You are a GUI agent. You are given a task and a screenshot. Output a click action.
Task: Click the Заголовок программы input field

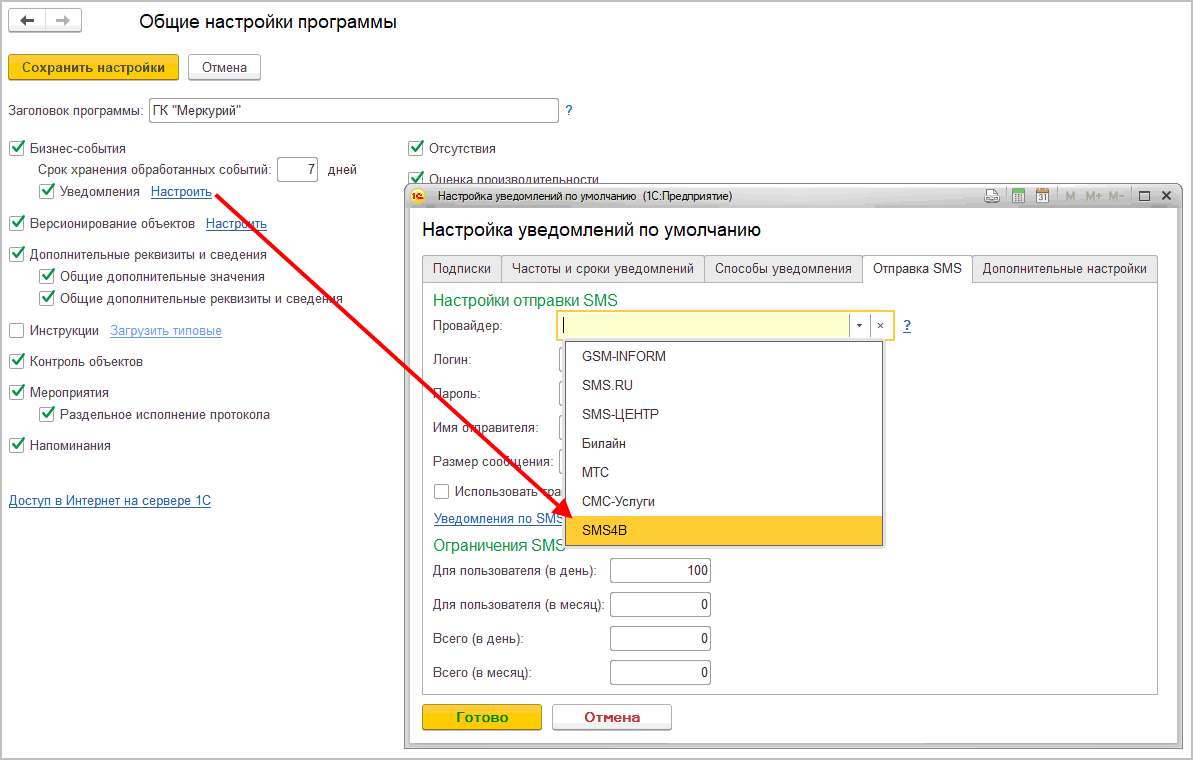[x=354, y=110]
